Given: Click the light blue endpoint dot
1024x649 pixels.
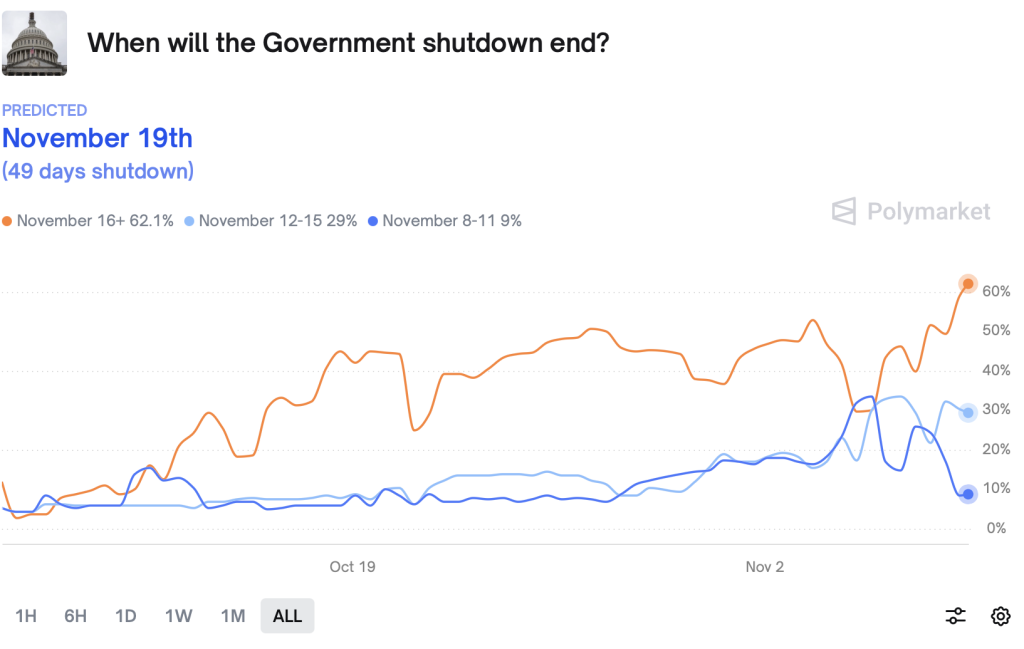Looking at the screenshot, I should point(967,413).
